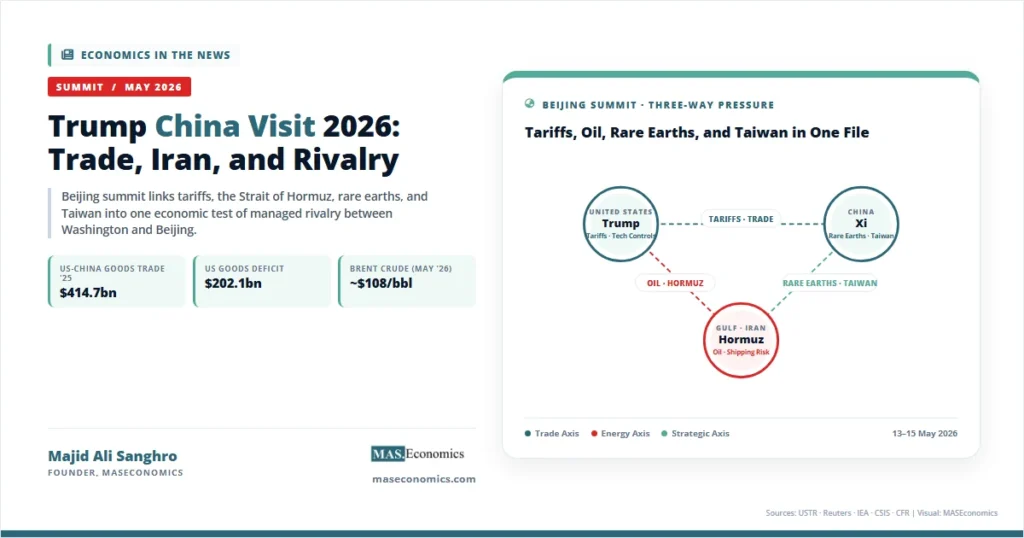Viewport: 1024px width, 538px height.
Task: Click the US-China Goods Trade $414.7bn card
Action: click(117, 281)
